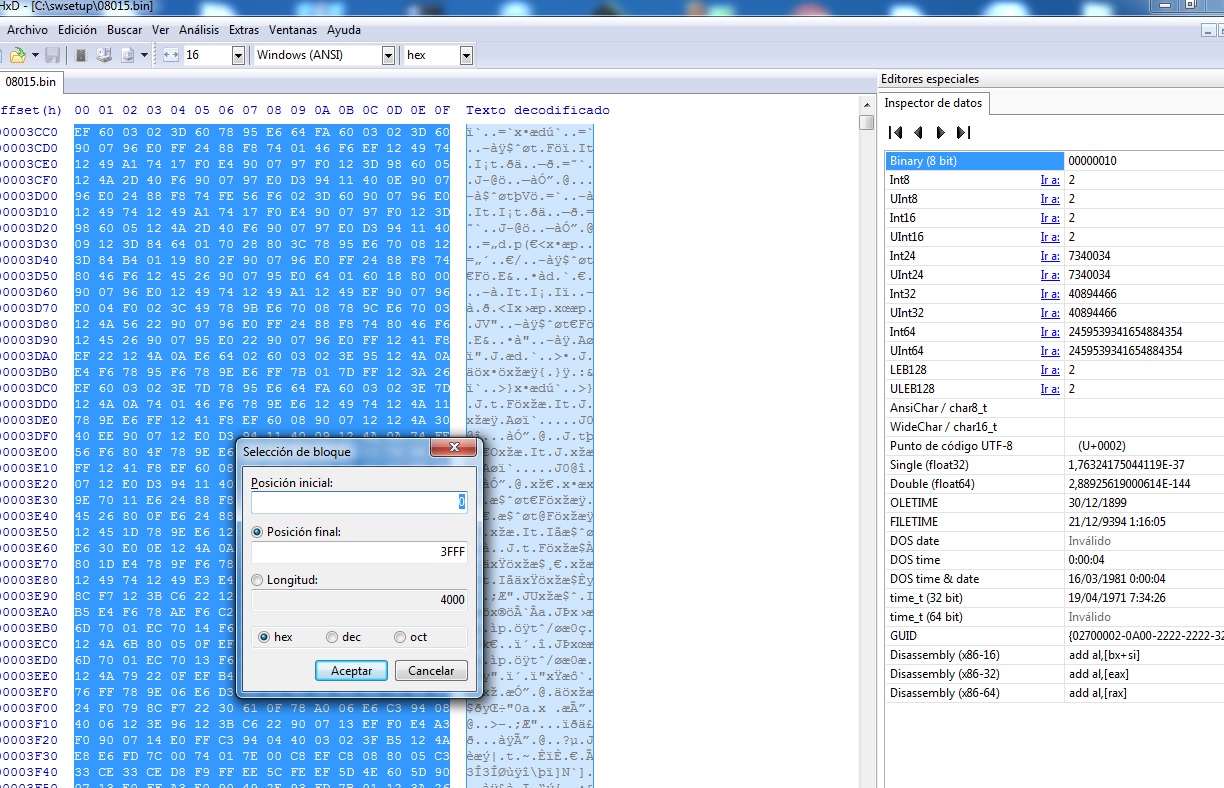Click the Ir a link for UInt32
1224x788 pixels.
1049,313
